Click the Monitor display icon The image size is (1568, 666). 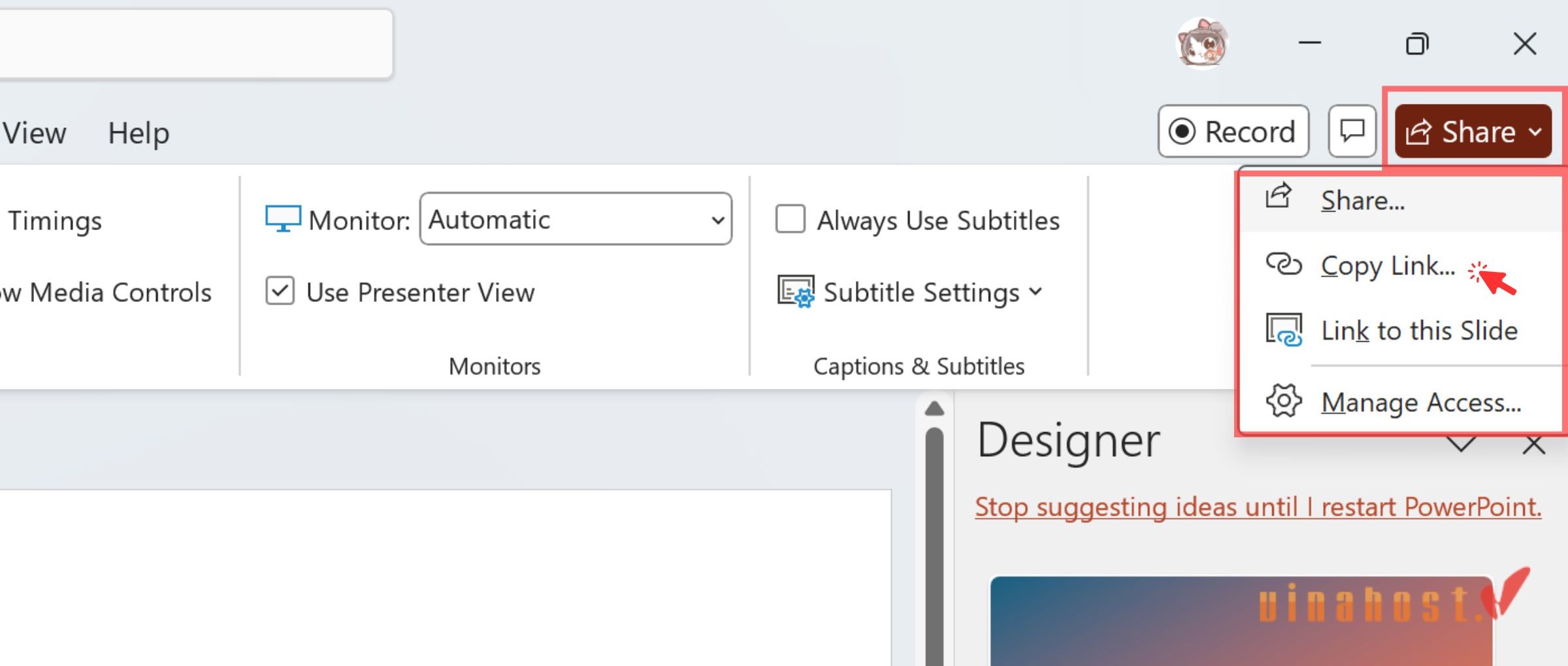[283, 219]
